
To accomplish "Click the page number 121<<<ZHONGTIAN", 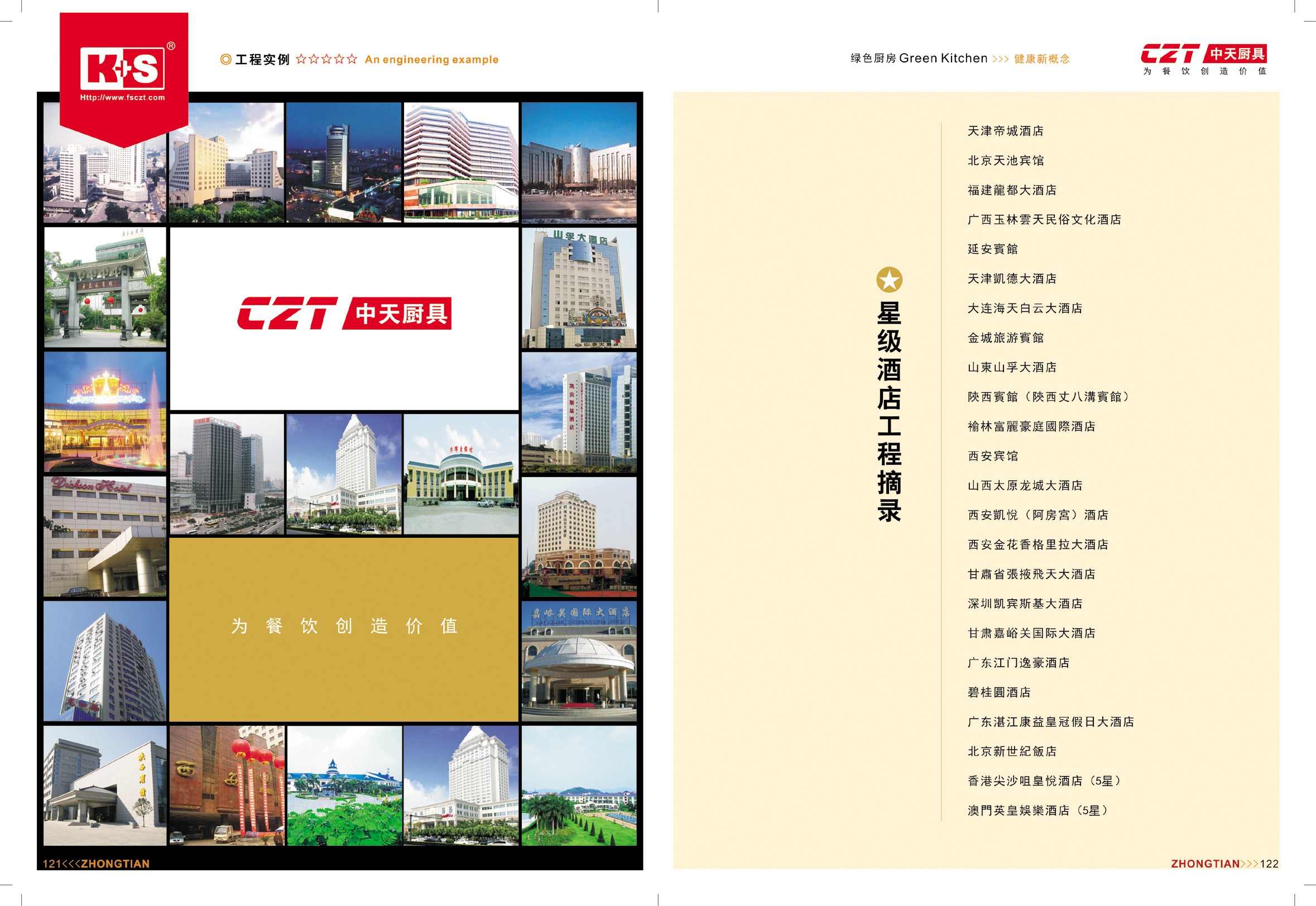I will coord(97,864).
